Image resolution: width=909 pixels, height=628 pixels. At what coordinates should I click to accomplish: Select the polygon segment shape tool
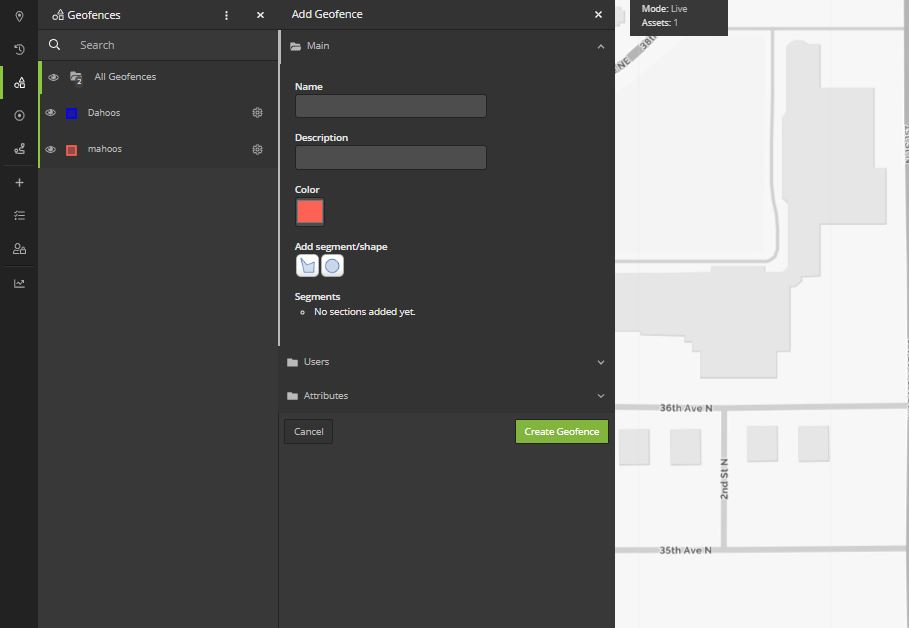click(307, 265)
